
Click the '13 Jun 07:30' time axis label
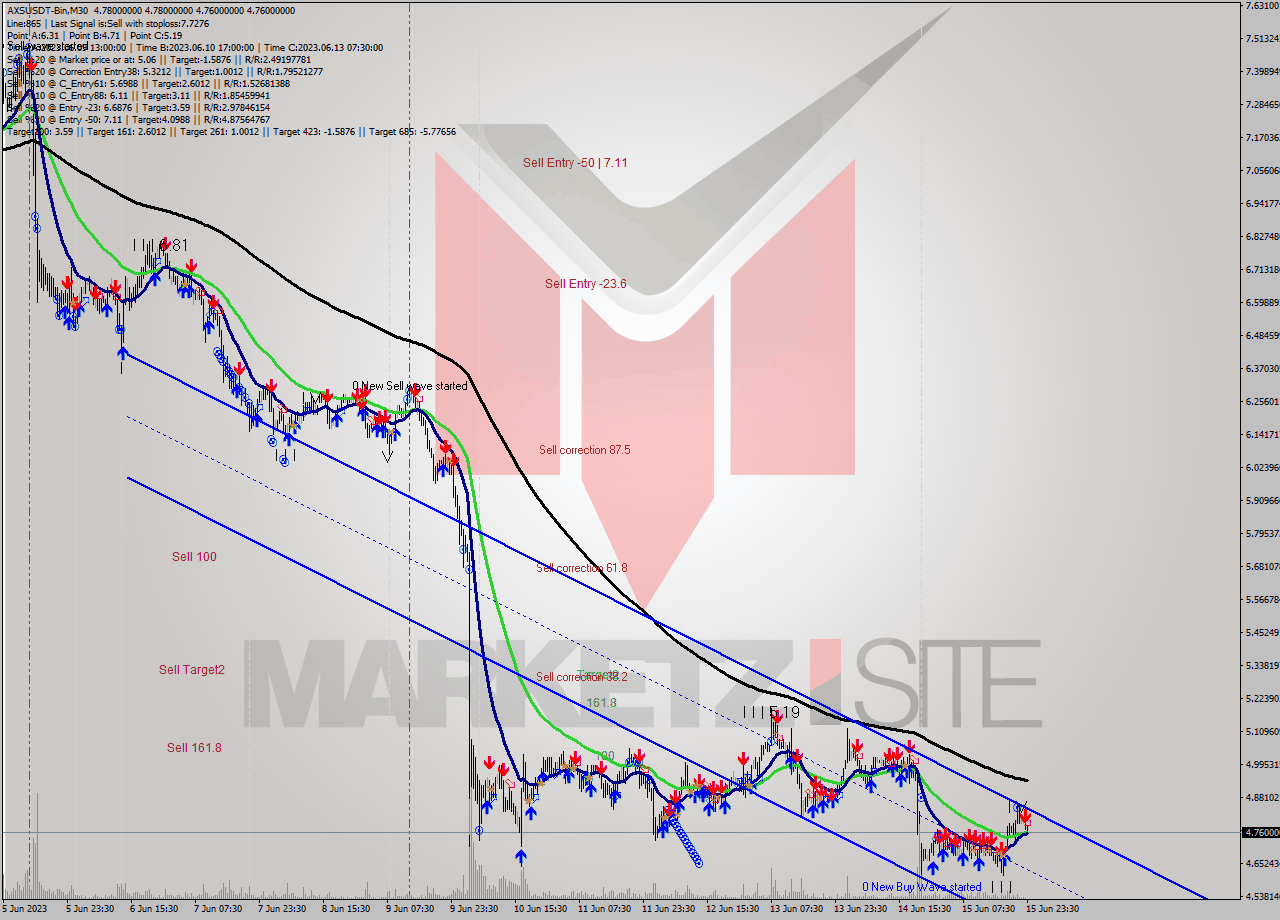(796, 909)
